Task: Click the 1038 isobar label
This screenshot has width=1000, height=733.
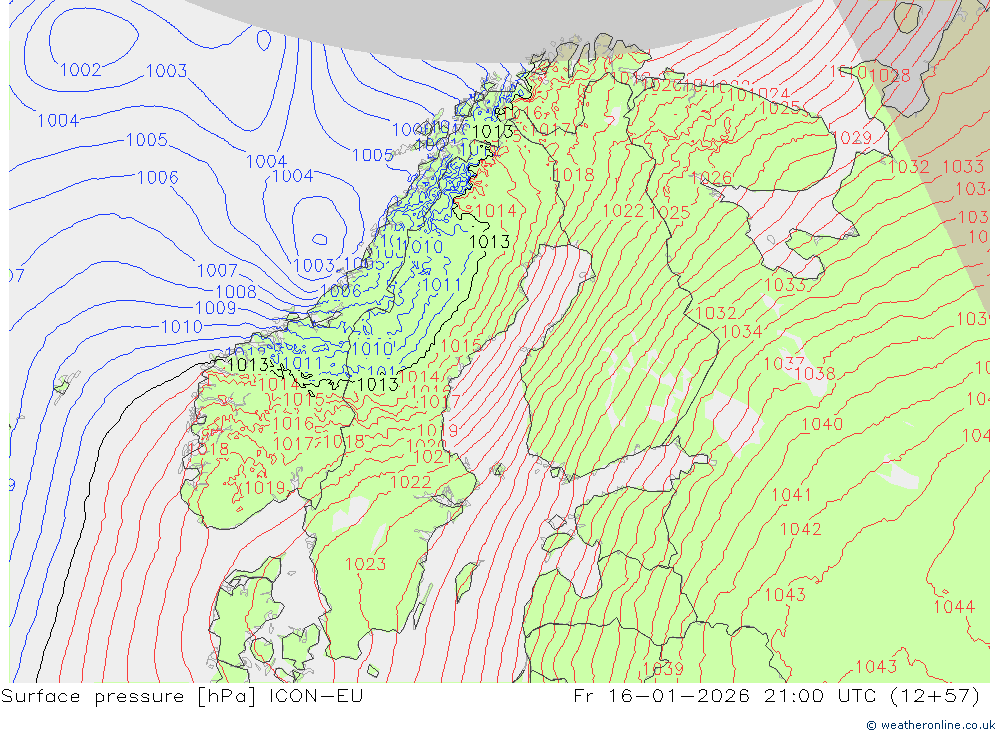Action: (815, 374)
